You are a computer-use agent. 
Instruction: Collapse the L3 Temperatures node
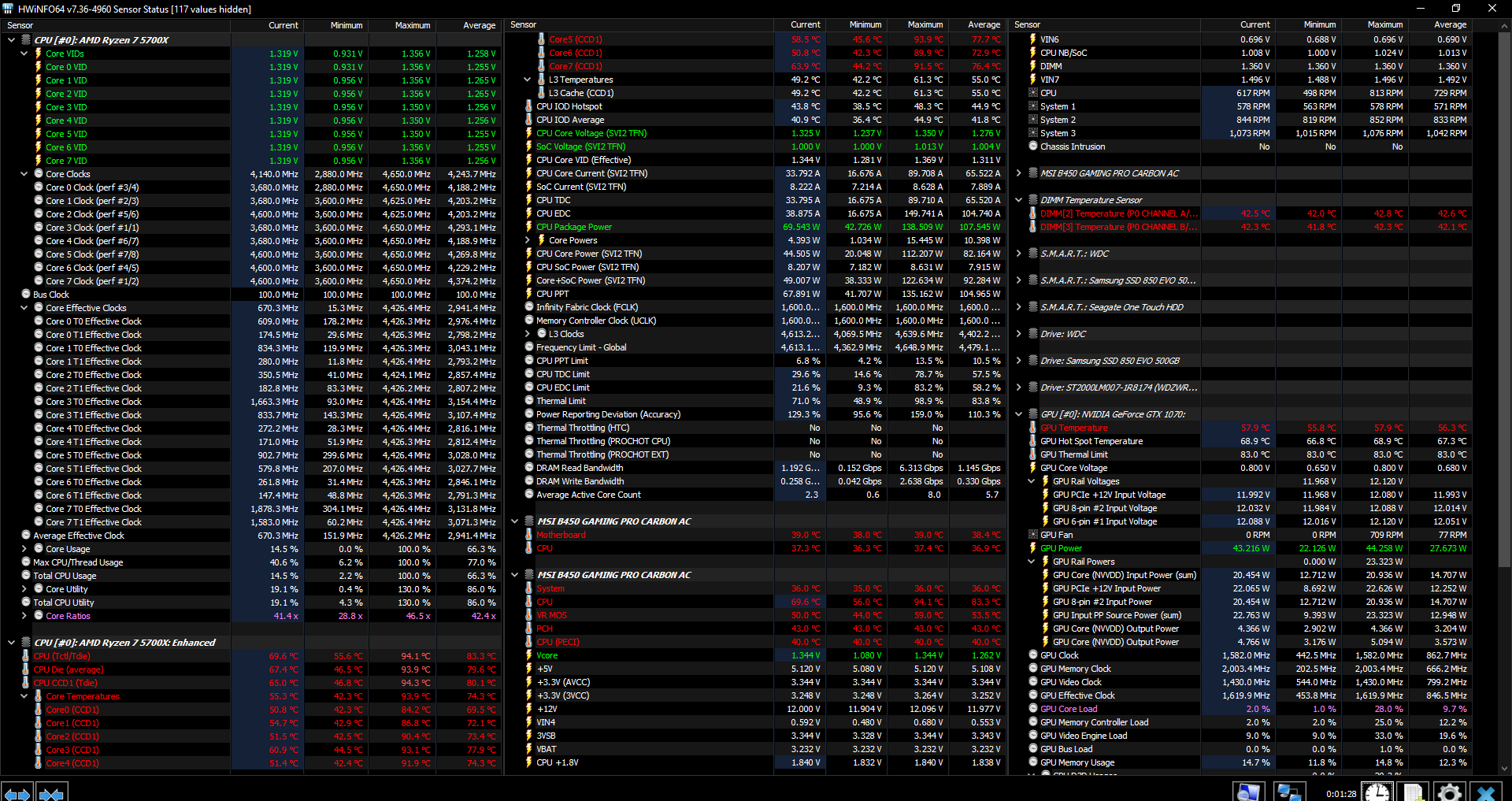pyautogui.click(x=528, y=80)
